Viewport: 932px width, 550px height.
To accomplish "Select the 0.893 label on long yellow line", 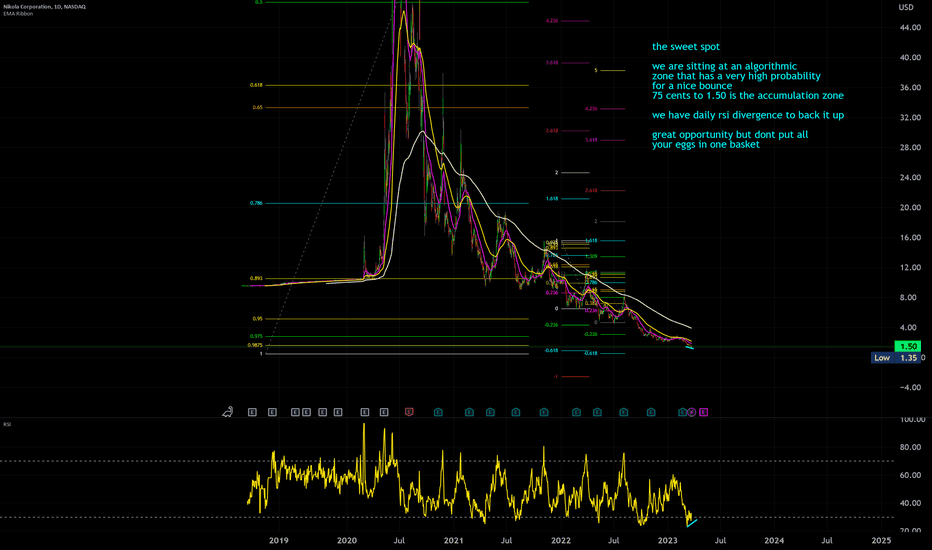I will click(x=256, y=278).
